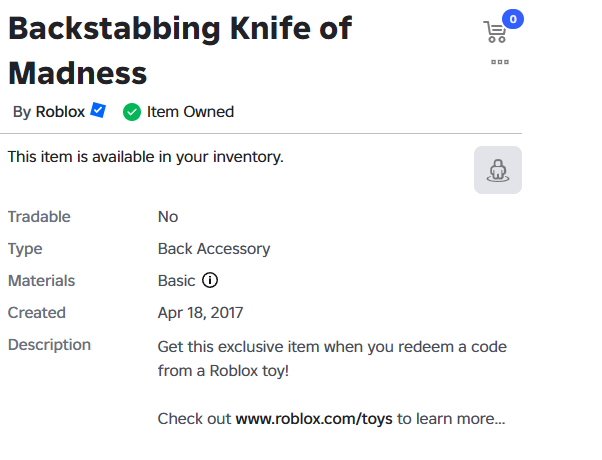Click the blue verified badge next to Roblox
Screen dimensions: 602x460
[x=98, y=111]
